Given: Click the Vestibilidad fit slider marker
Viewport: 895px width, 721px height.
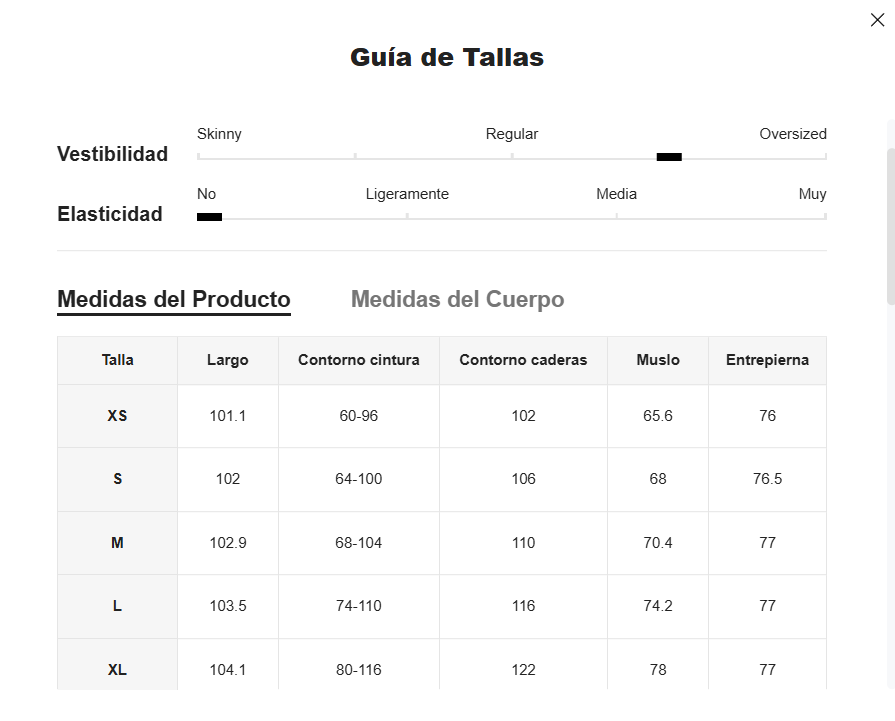Looking at the screenshot, I should click(669, 157).
